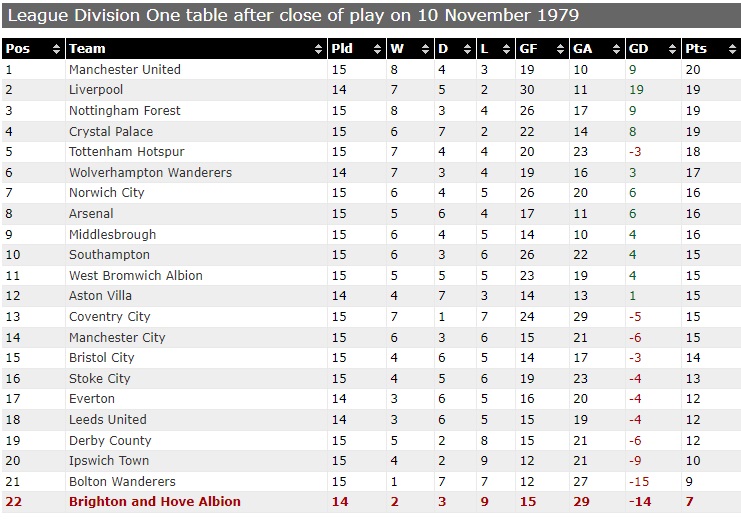The width and height of the screenshot is (741, 520).
Task: Select the Wolverhampton Wanderers row
Action: tap(371, 173)
